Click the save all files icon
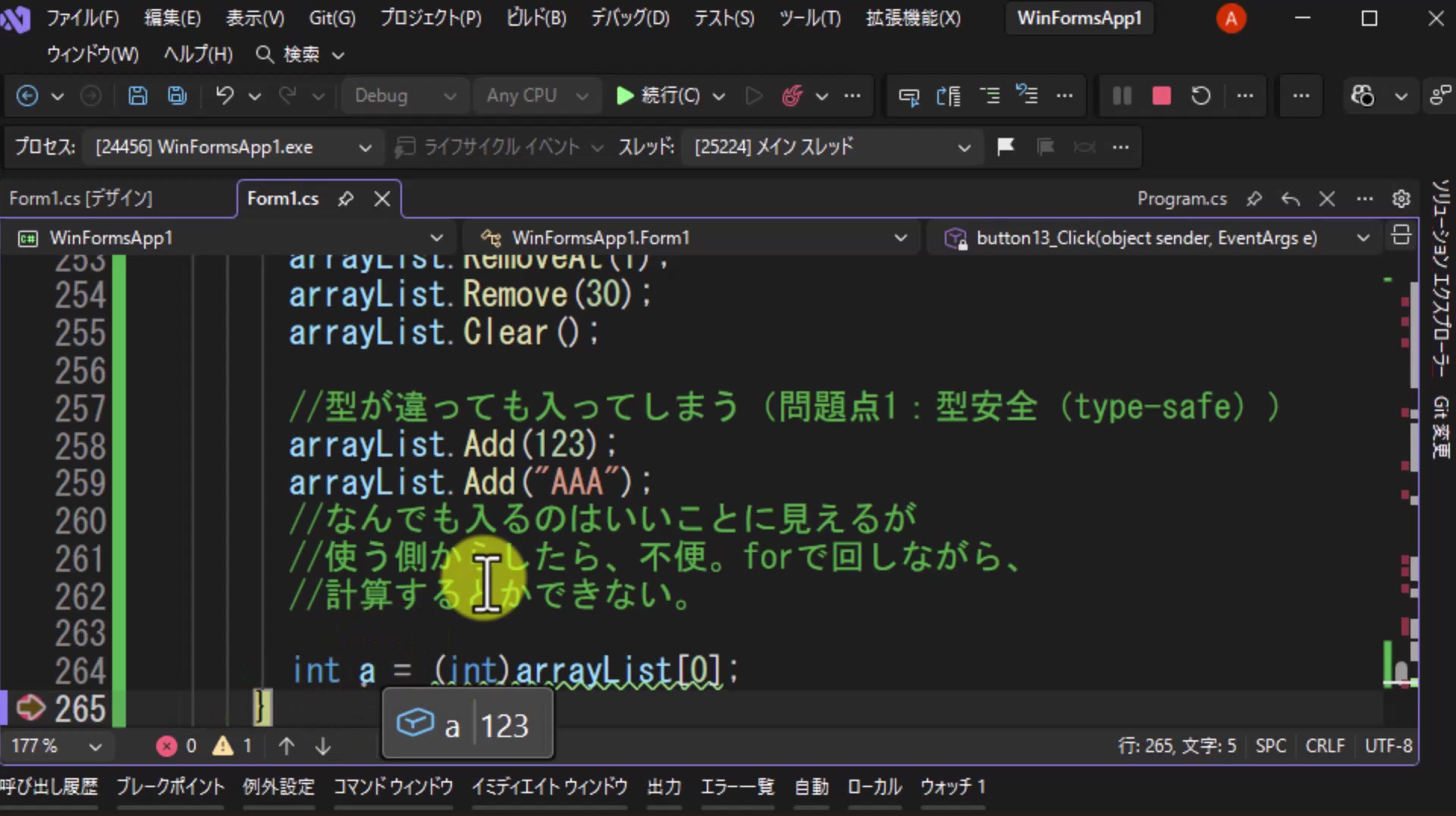 click(177, 96)
